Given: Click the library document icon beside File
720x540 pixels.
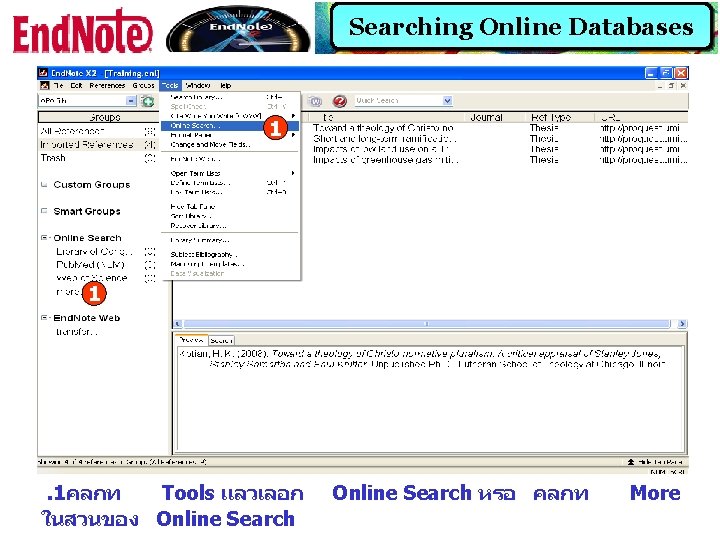Looking at the screenshot, I should 45,85.
